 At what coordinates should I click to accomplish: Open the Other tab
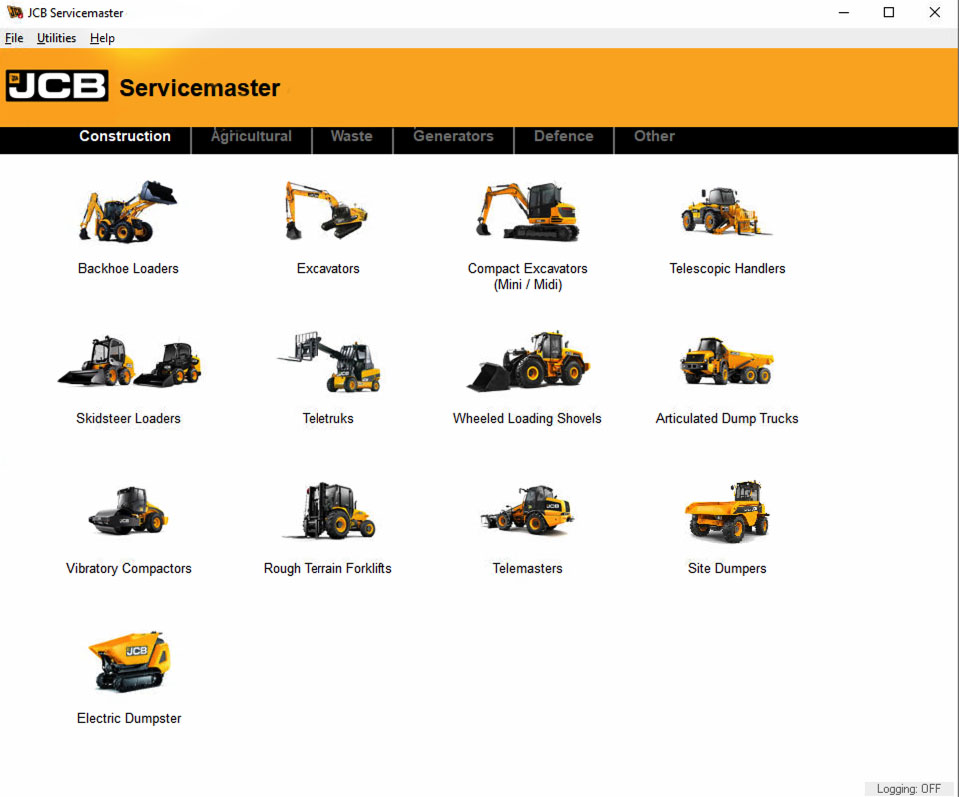pos(654,136)
